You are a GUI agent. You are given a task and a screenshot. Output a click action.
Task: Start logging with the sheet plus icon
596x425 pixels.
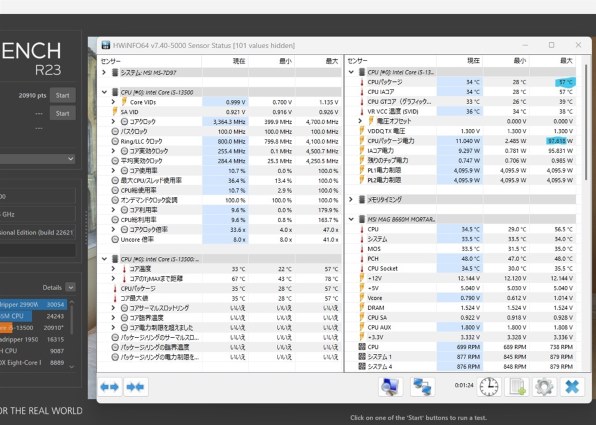click(x=517, y=387)
